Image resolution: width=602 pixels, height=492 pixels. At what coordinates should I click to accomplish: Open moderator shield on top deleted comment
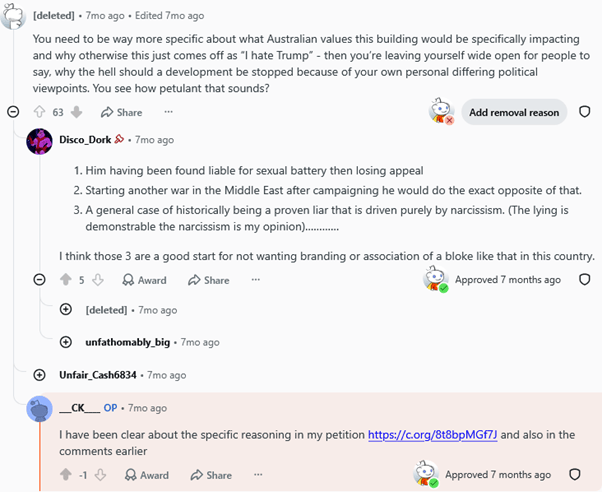coord(584,112)
